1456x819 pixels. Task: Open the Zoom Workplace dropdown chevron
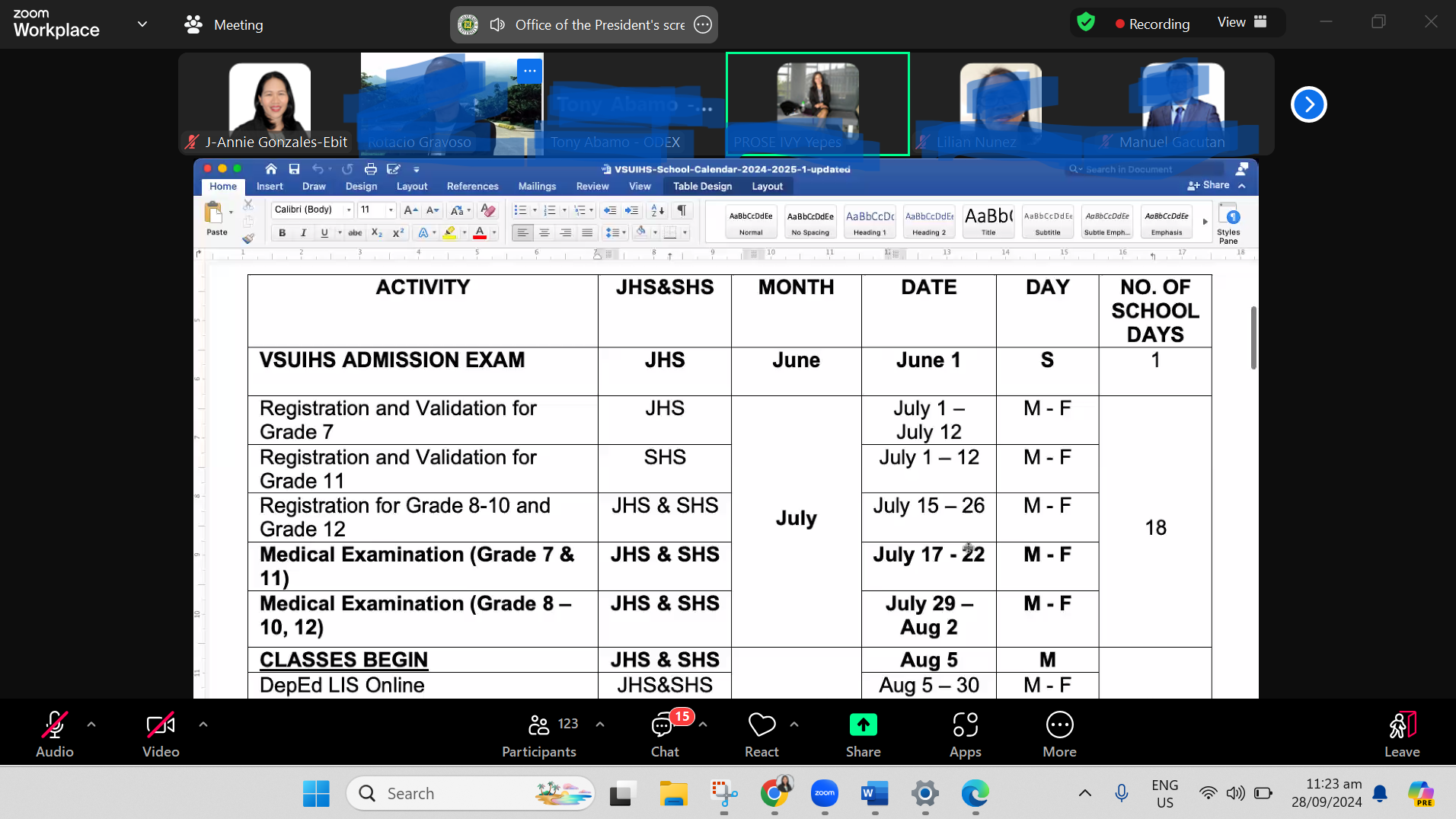point(142,24)
